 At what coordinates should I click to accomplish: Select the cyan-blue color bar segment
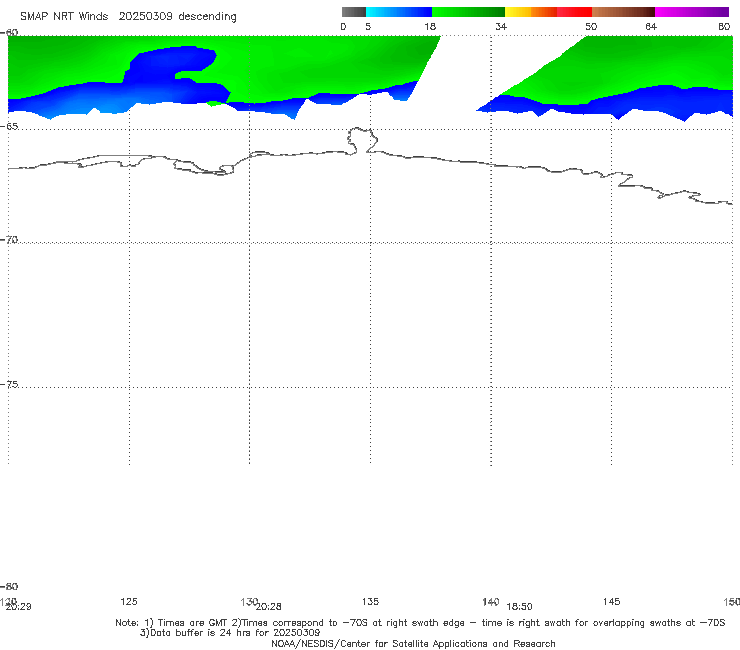click(399, 12)
